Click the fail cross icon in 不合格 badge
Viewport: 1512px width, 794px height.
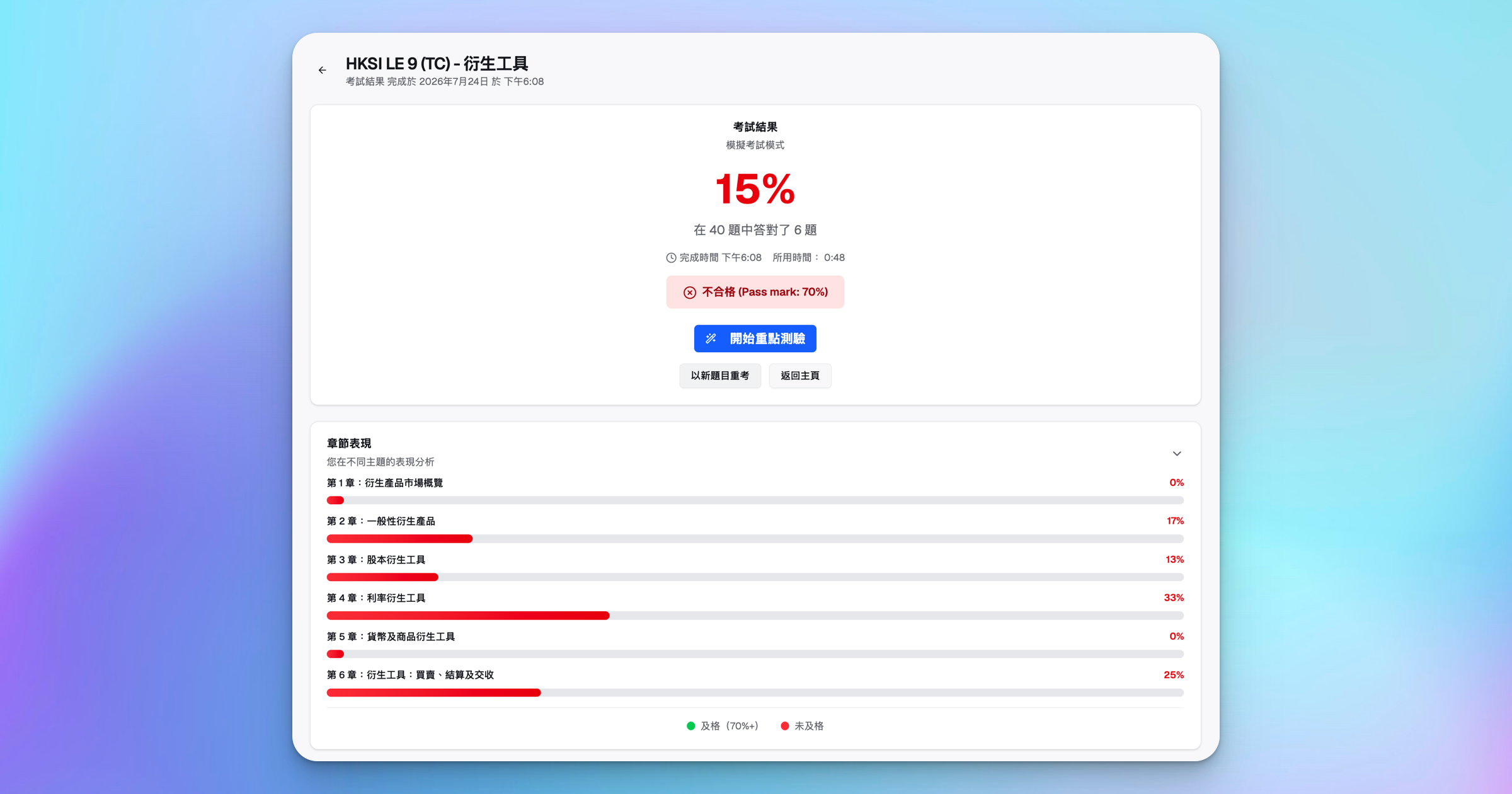click(690, 292)
